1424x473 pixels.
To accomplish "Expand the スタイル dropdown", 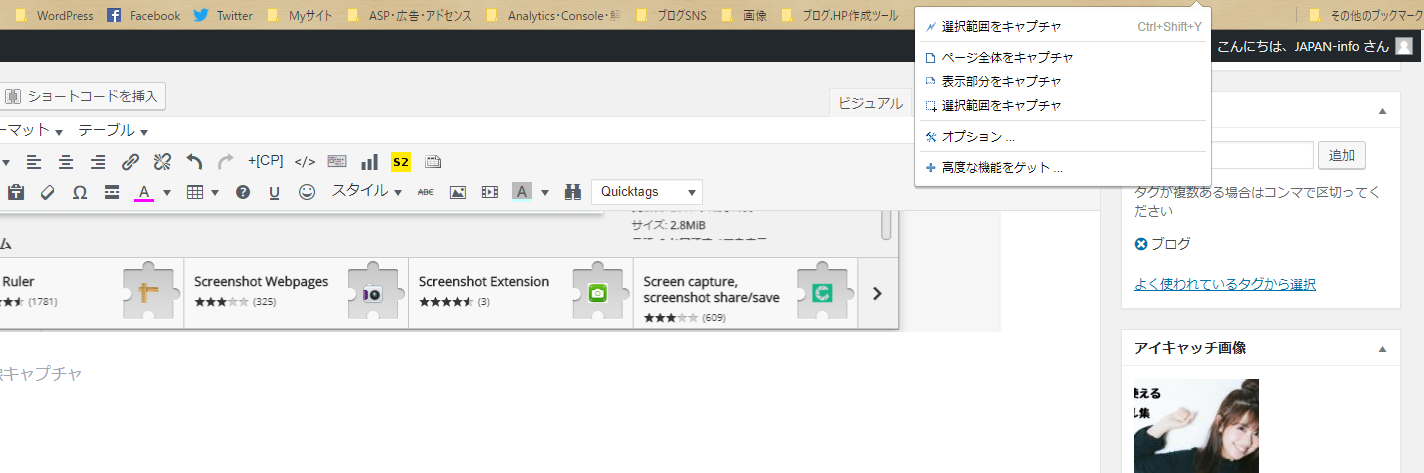I will click(x=366, y=191).
